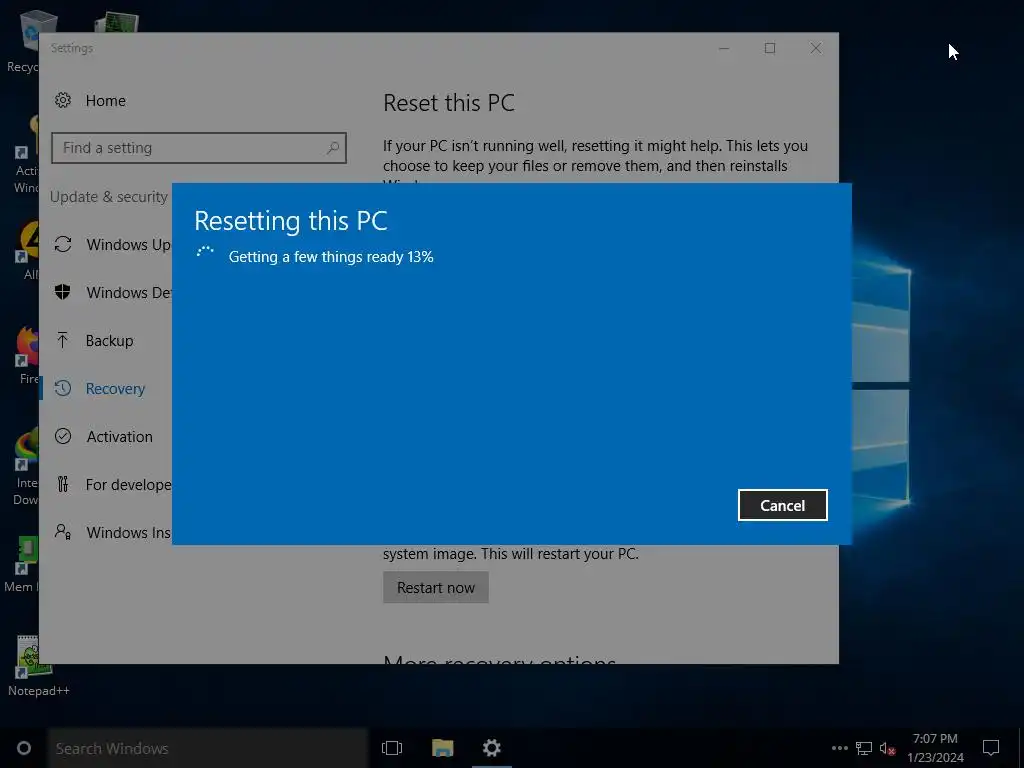Open the Action Center notification icon

tap(991, 748)
